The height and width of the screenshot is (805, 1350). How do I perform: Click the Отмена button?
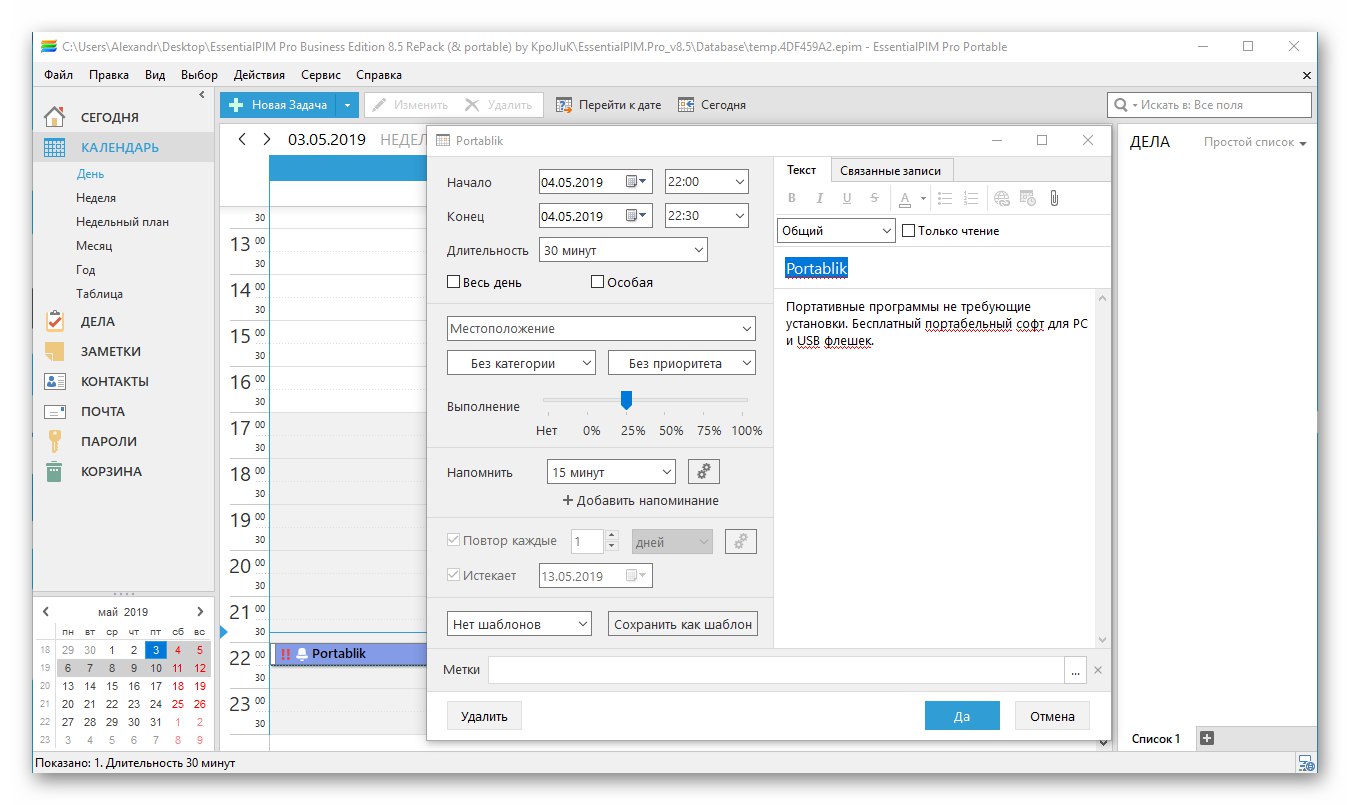1052,716
